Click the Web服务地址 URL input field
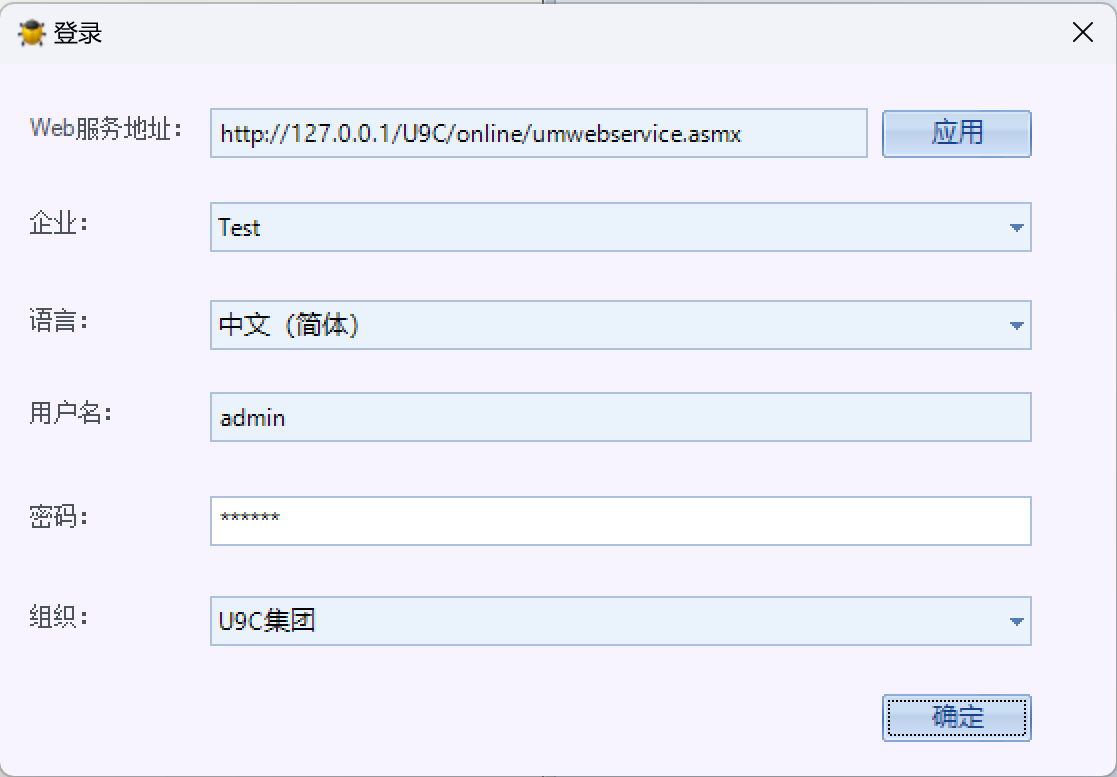Screen dimensions: 1117x777 coord(538,134)
